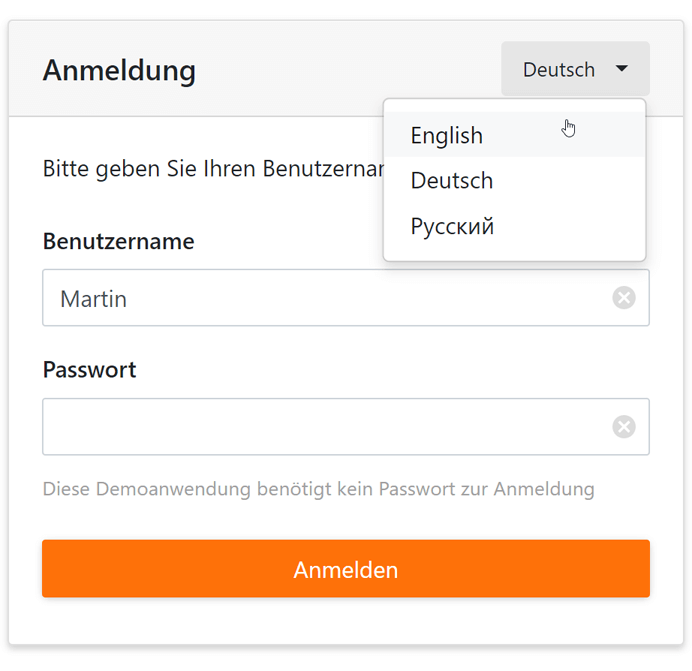Click the Passwort field label
Viewport: 692px width, 671px height.
point(89,370)
